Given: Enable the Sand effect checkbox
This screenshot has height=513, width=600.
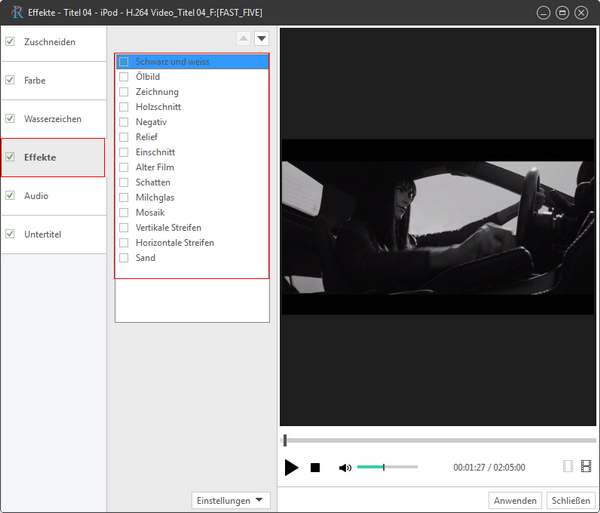Looking at the screenshot, I should point(124,258).
